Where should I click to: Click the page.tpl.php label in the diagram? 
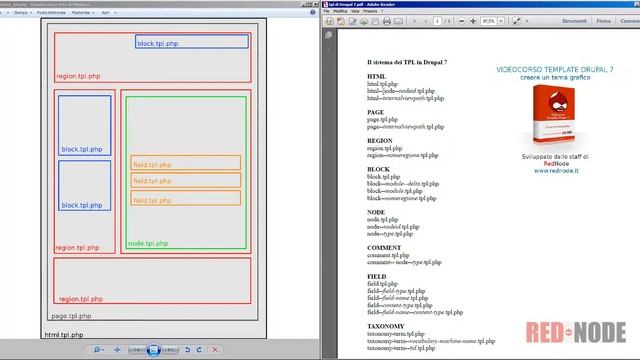click(x=71, y=316)
